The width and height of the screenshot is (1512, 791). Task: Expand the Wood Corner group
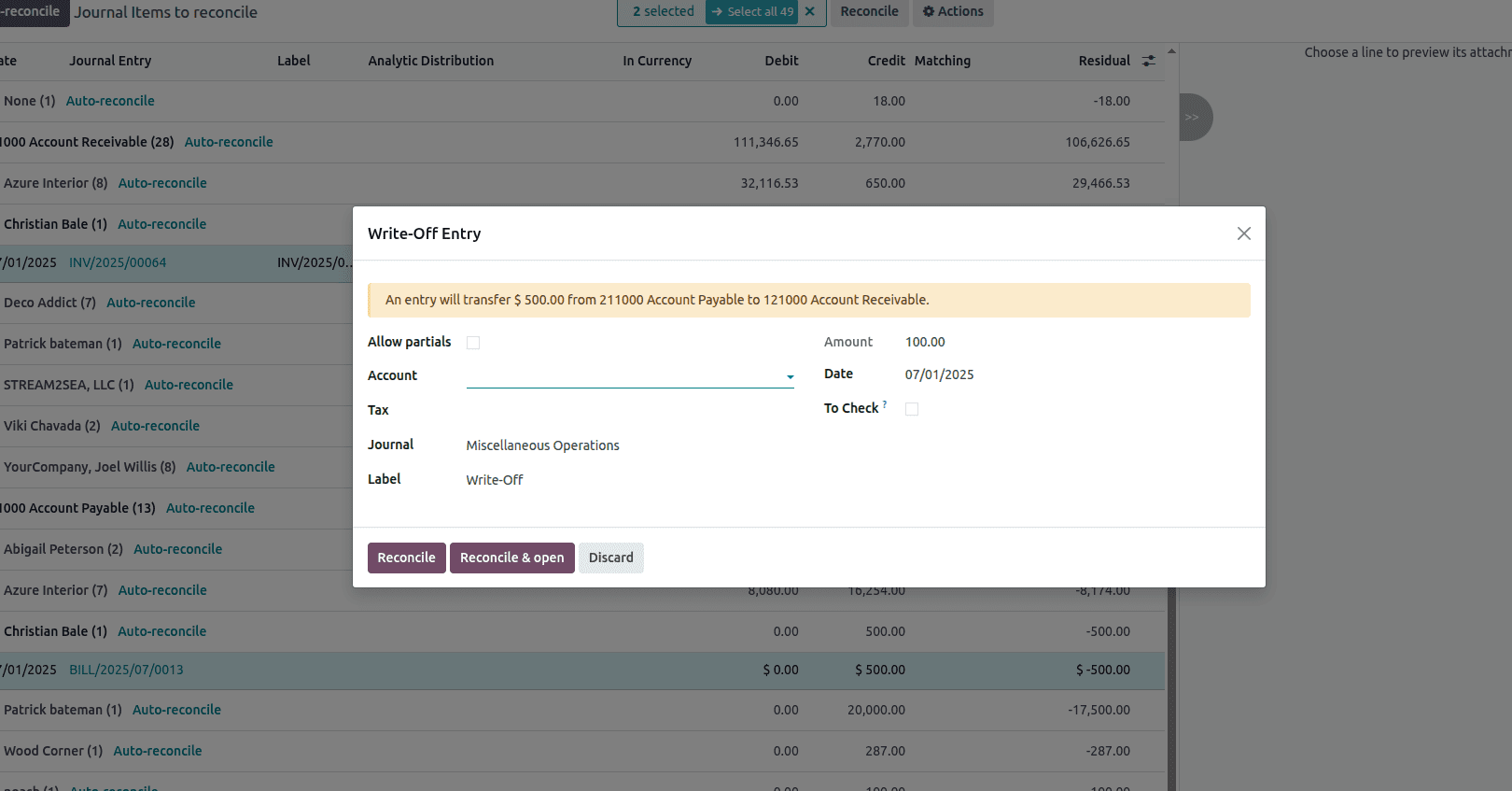pyautogui.click(x=52, y=751)
